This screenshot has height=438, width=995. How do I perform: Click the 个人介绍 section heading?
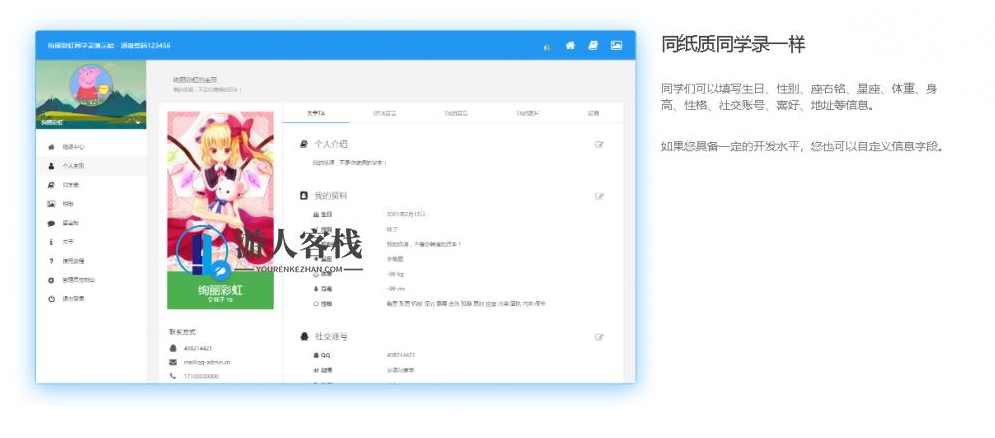331,145
